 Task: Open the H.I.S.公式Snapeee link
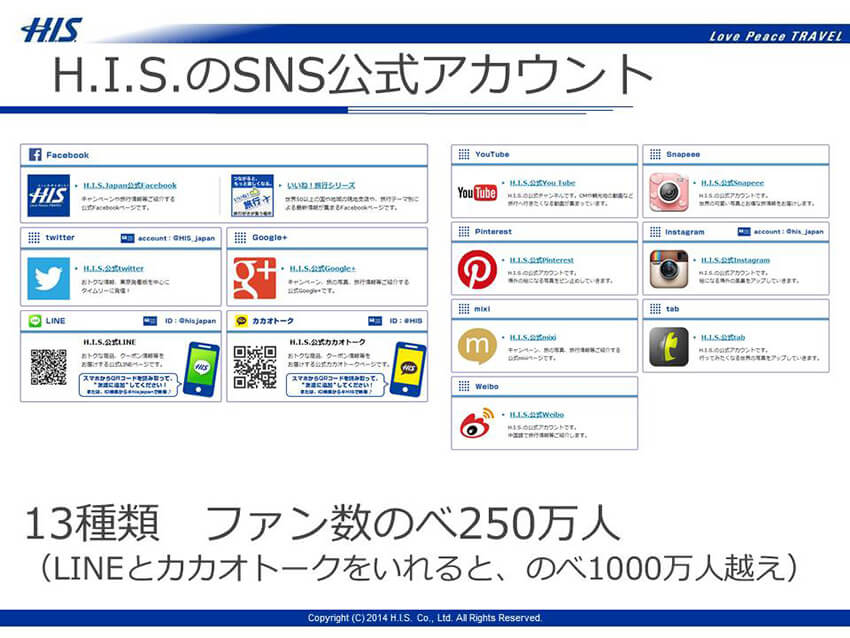(x=732, y=183)
